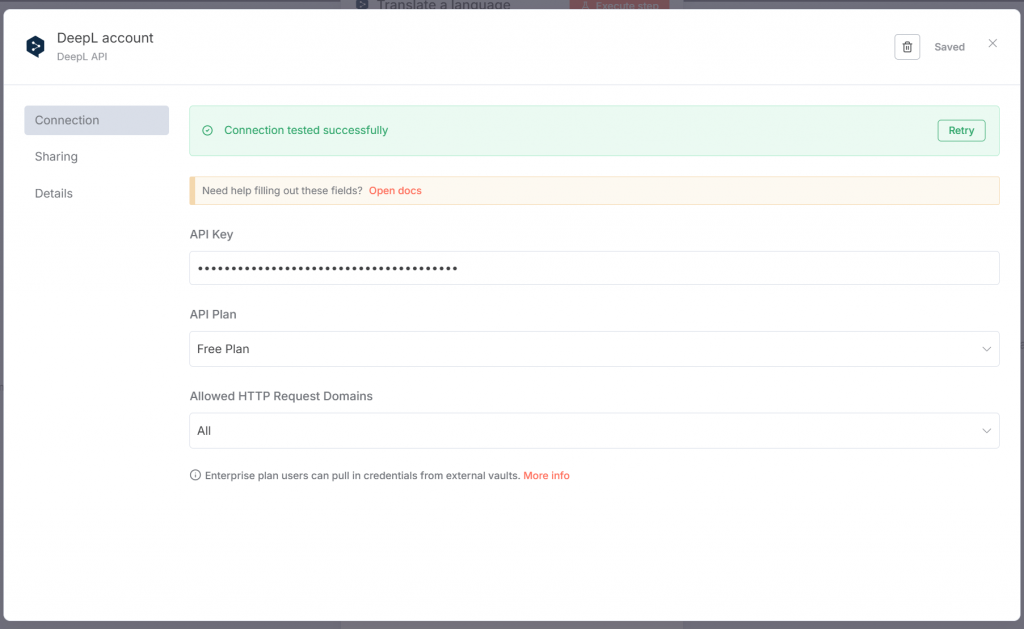Focus the API Key input field
Screen dimensions: 1024x629
[594, 268]
